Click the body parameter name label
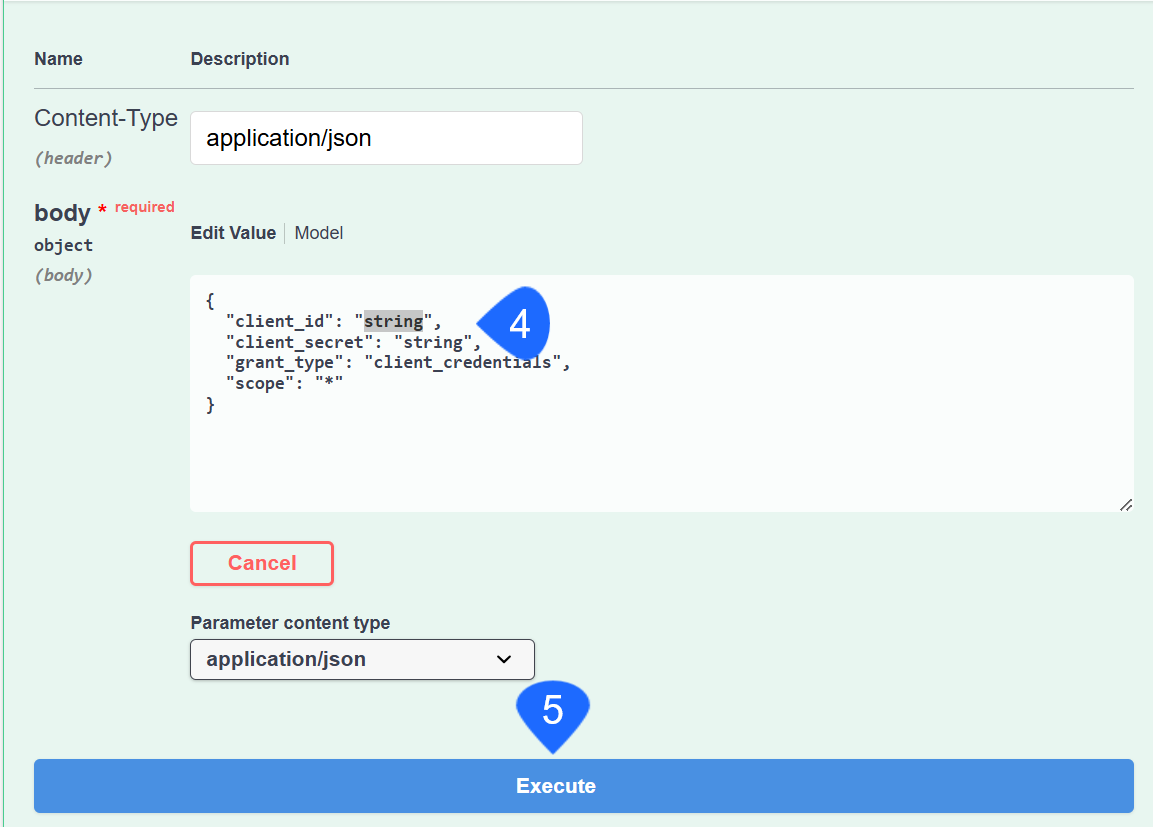The height and width of the screenshot is (827, 1153). [x=62, y=212]
